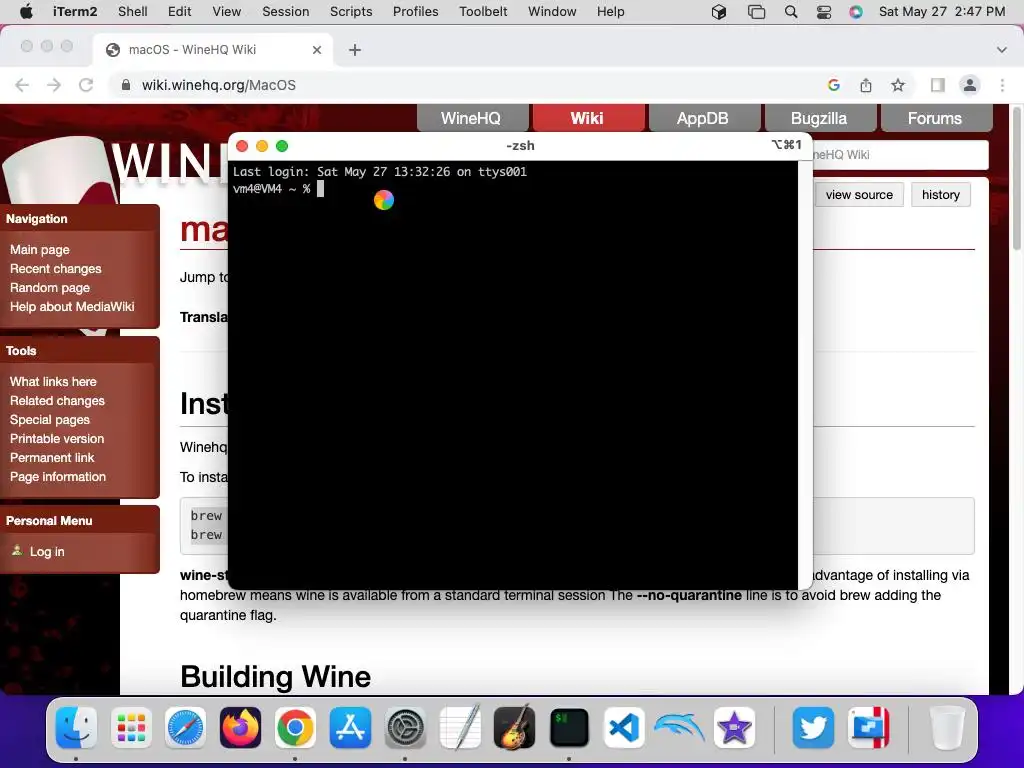Image resolution: width=1024 pixels, height=768 pixels.
Task: Launch Visual Studio Code from dock
Action: tap(624, 727)
